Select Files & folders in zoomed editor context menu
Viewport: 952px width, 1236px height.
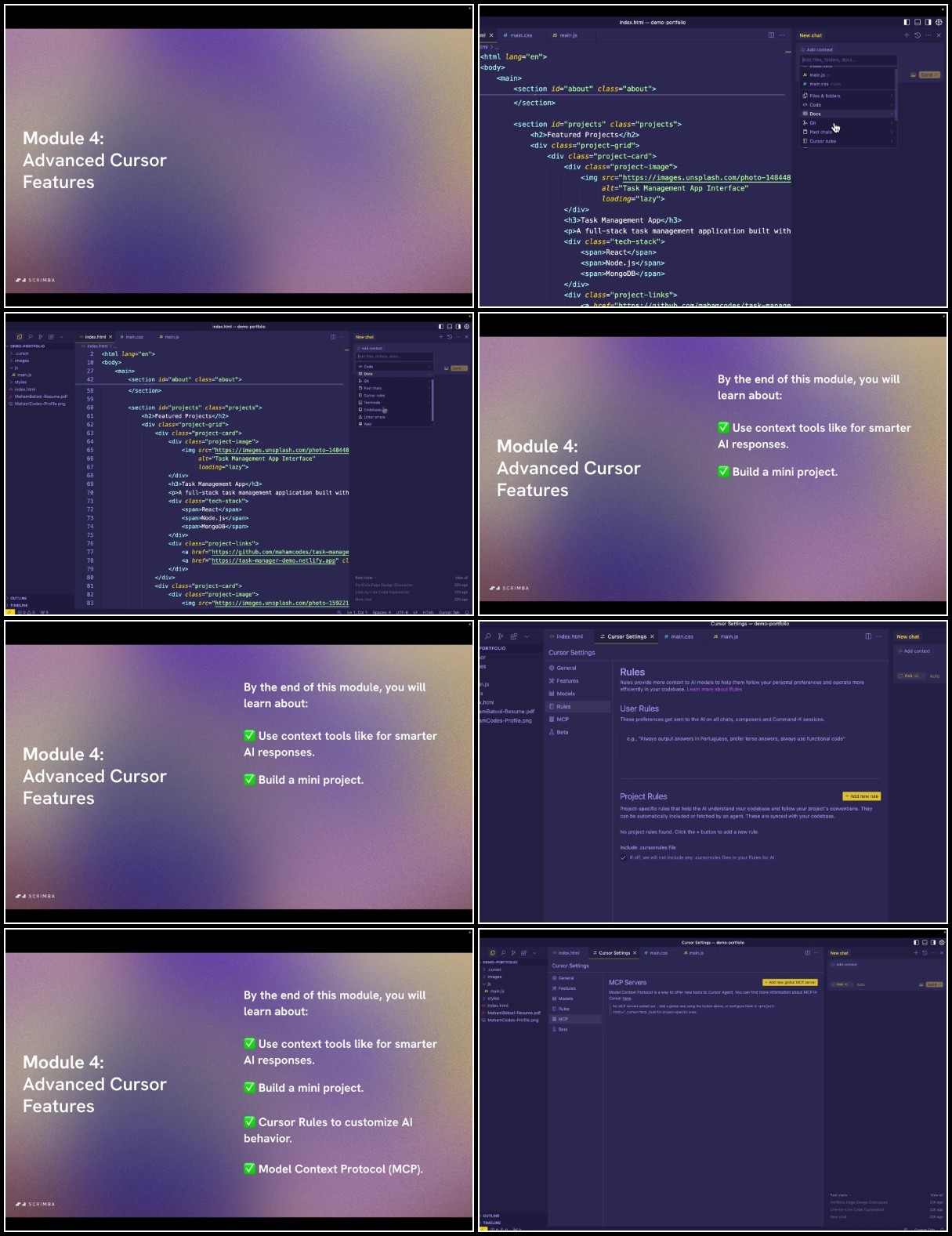[x=848, y=96]
